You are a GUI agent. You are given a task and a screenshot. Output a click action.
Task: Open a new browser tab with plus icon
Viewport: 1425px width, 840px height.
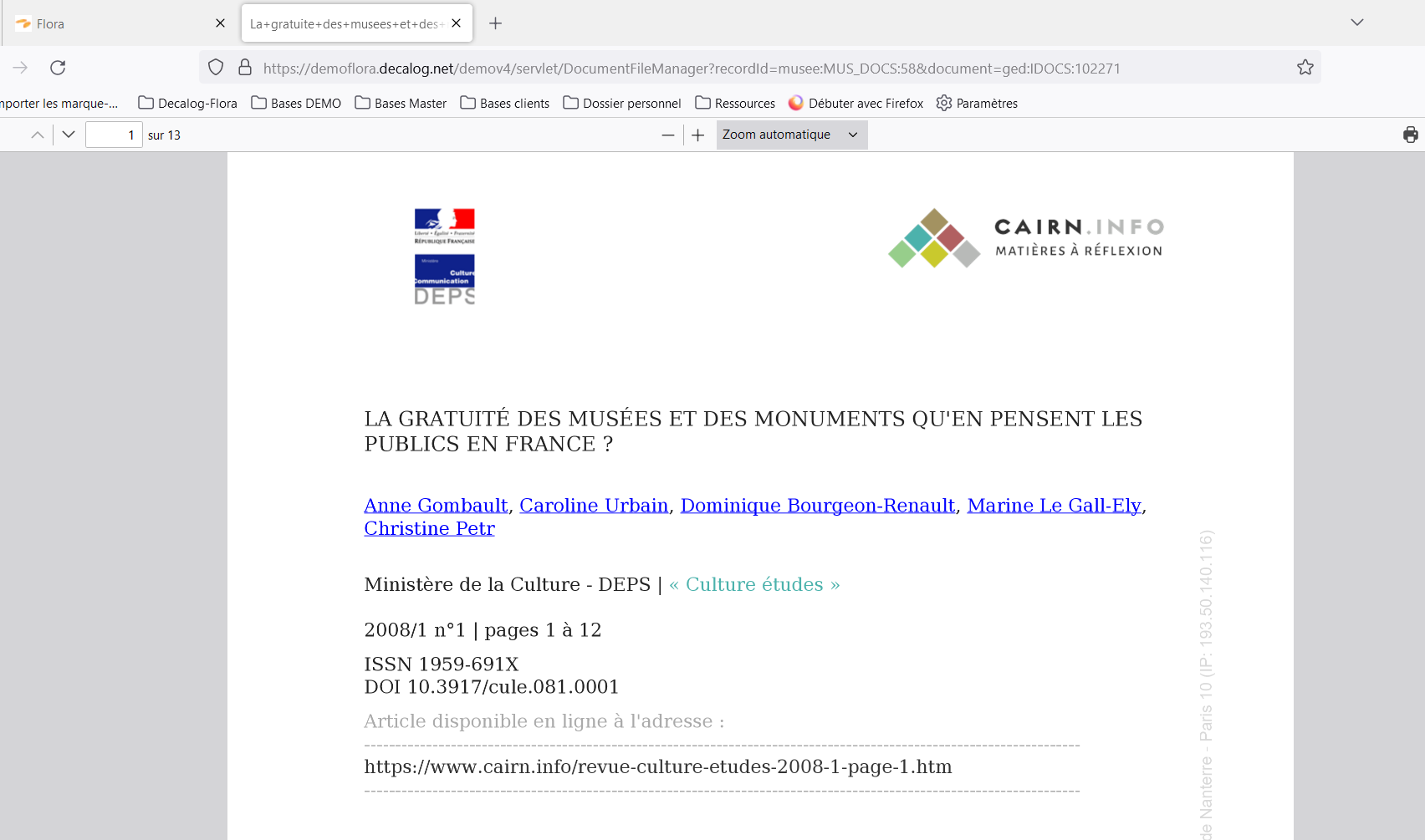(496, 23)
